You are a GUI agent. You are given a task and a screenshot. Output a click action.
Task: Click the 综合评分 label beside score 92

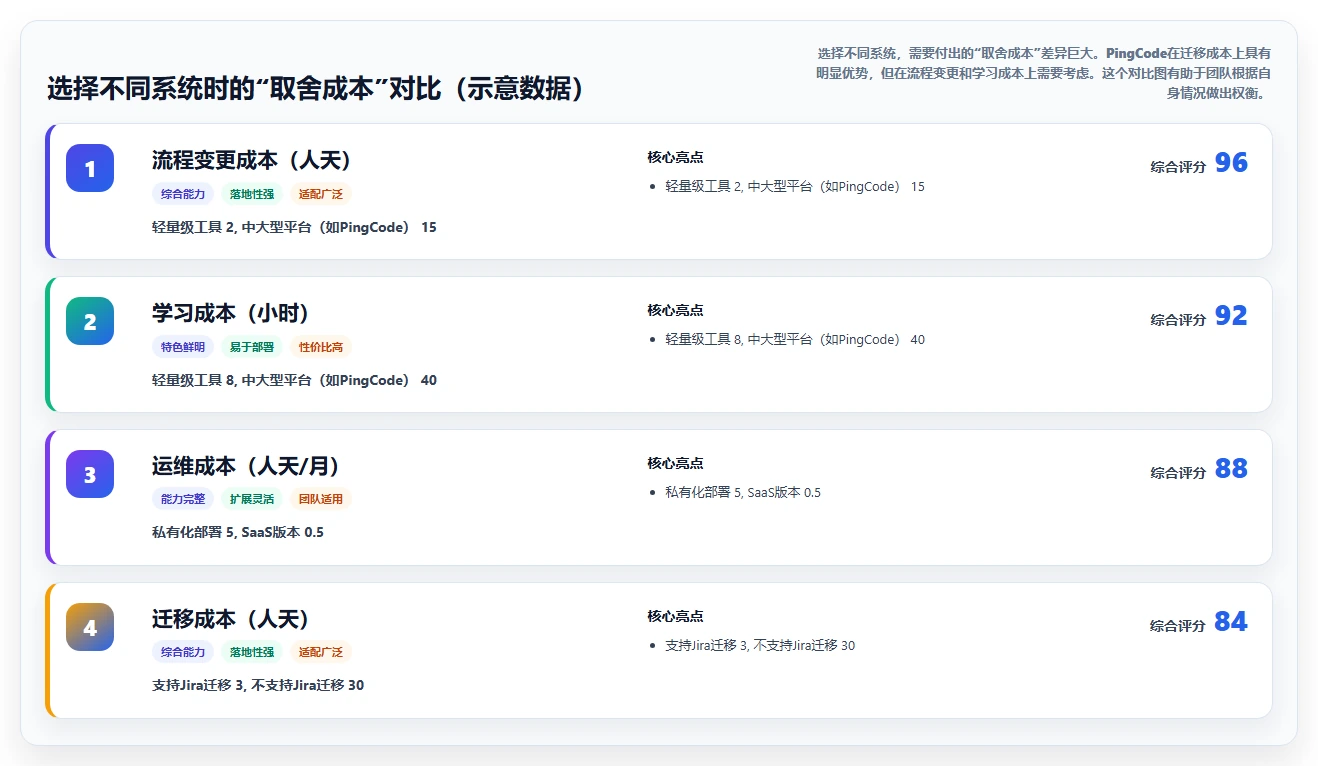click(1178, 320)
